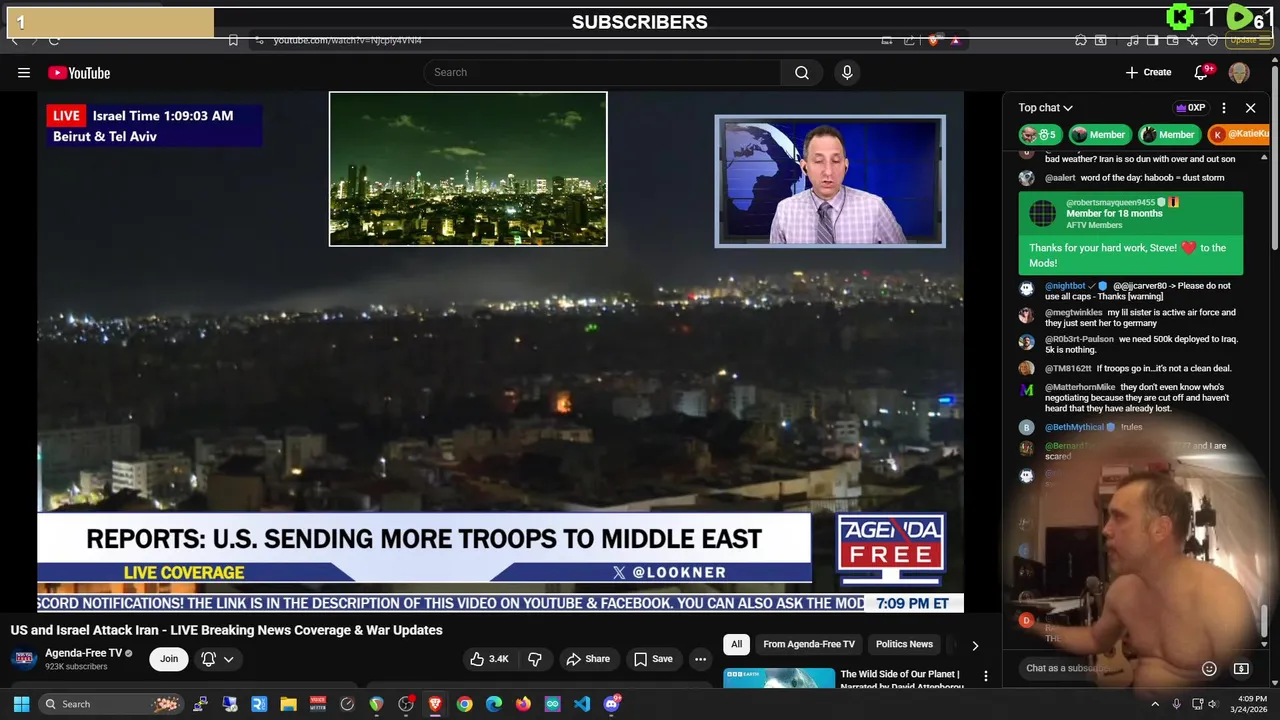Viewport: 1280px width, 720px height.
Task: Bookmark this page icon
Action: pos(233,40)
